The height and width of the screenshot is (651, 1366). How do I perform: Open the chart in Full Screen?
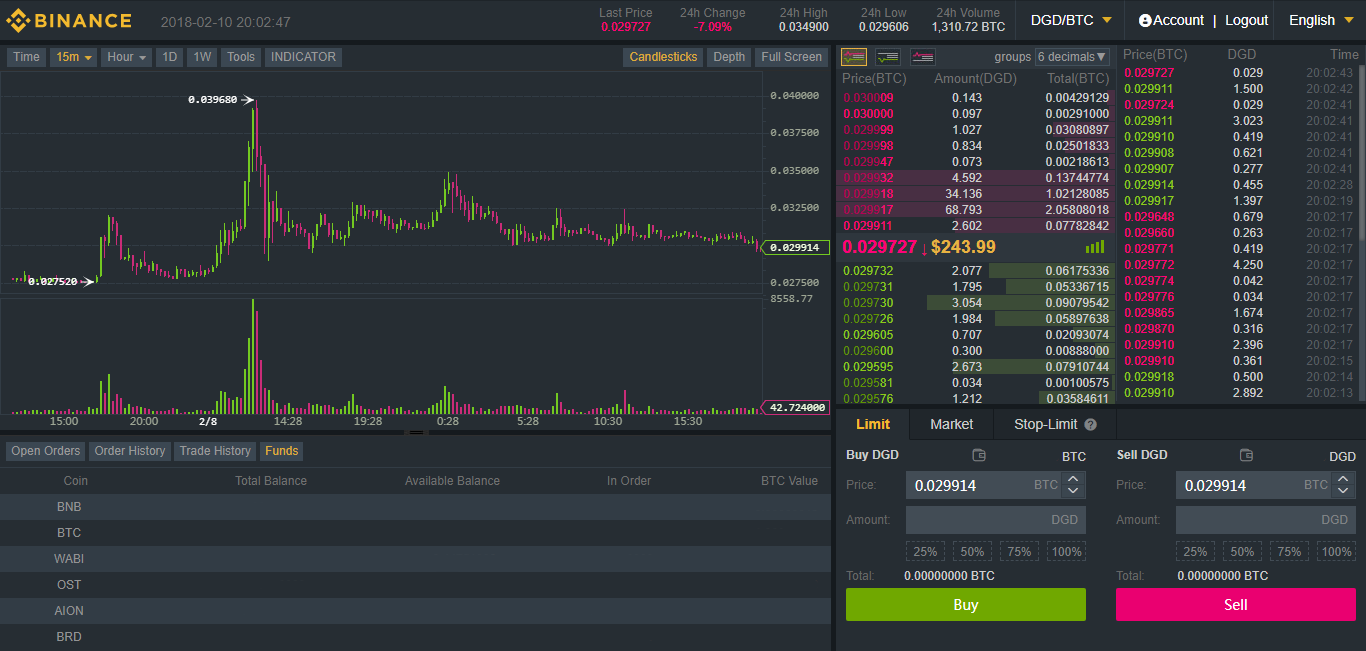pos(791,57)
